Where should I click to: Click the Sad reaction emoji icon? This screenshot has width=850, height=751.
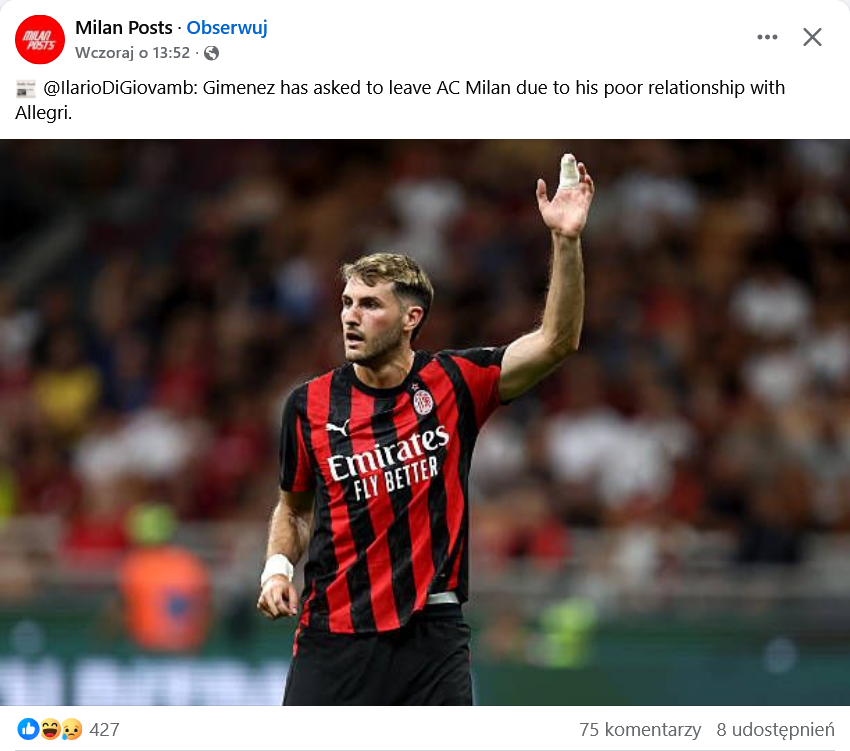[x=72, y=729]
